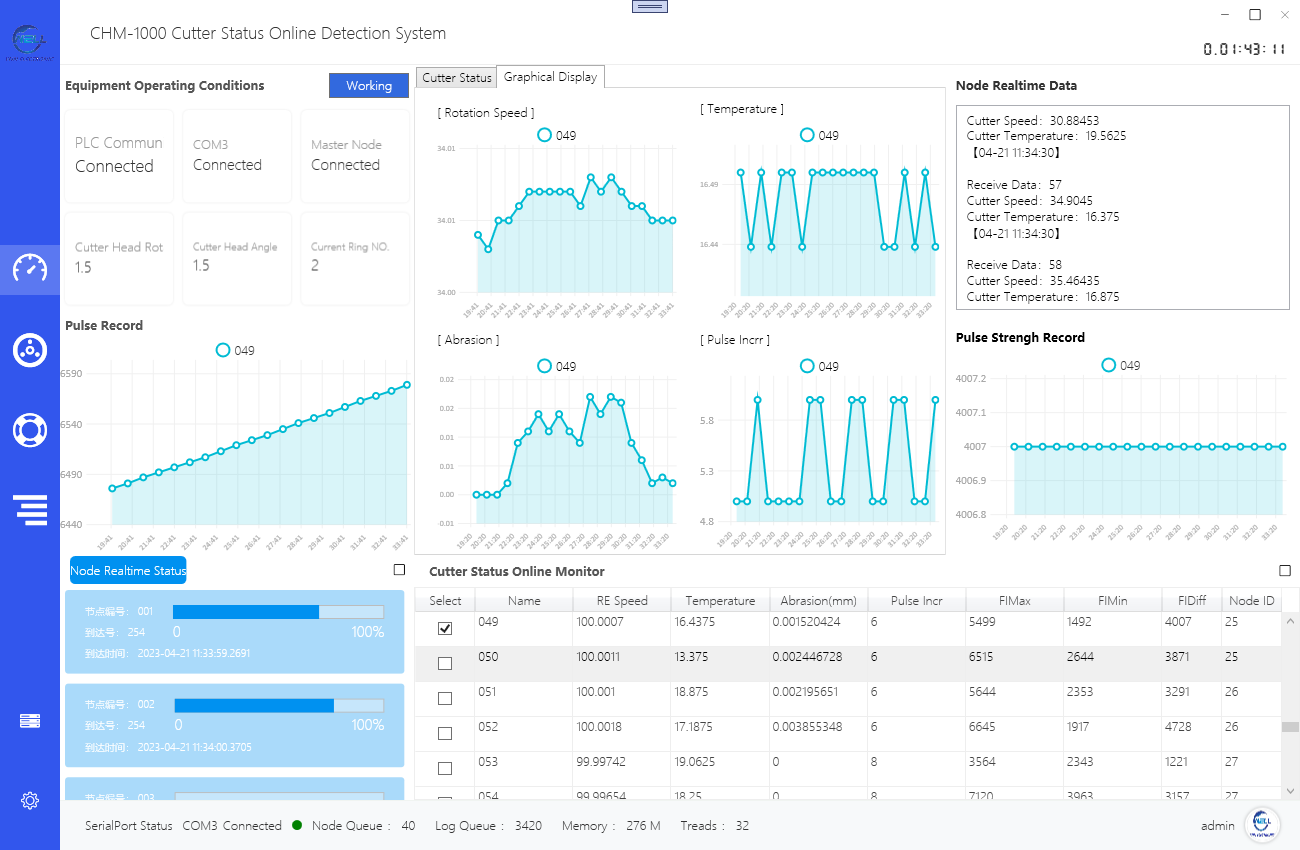Select the Cutter Head Rot card
1300x850 pixels.
pos(119,258)
